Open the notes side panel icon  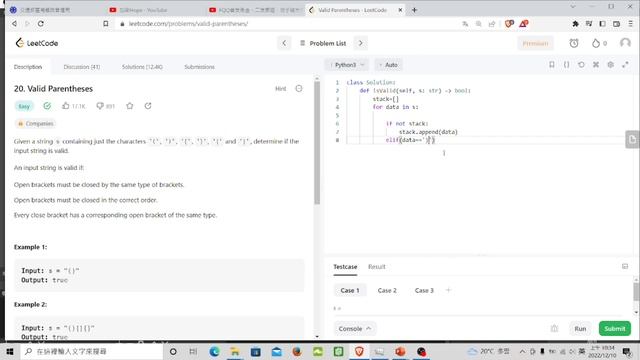[632, 140]
